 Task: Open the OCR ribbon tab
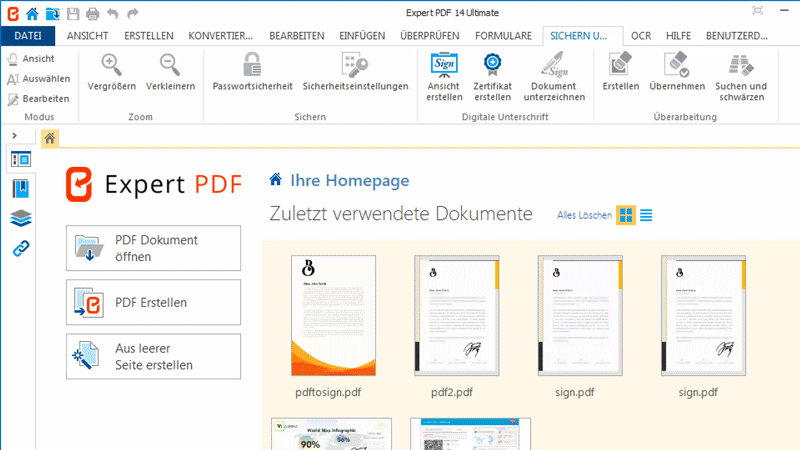[x=641, y=36]
